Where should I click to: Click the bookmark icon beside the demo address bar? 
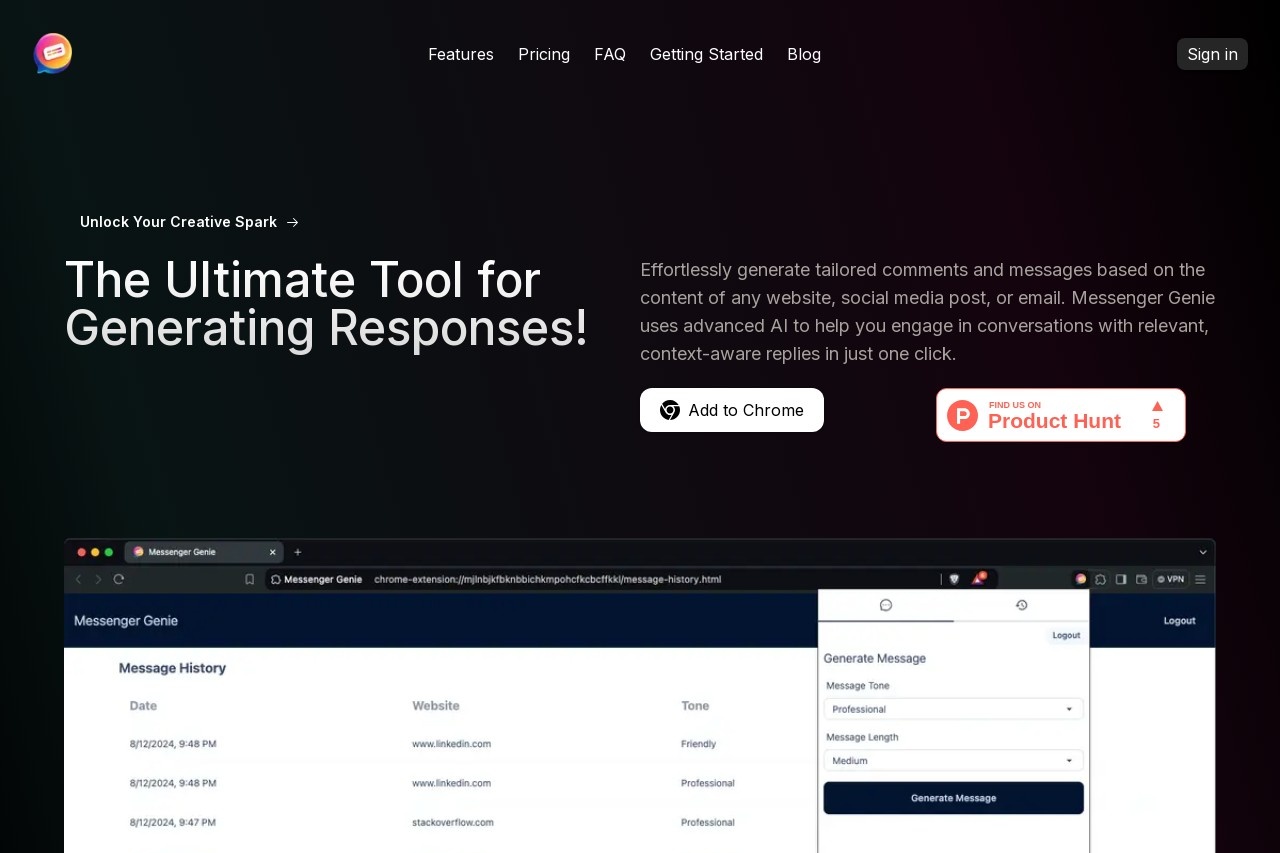[250, 579]
